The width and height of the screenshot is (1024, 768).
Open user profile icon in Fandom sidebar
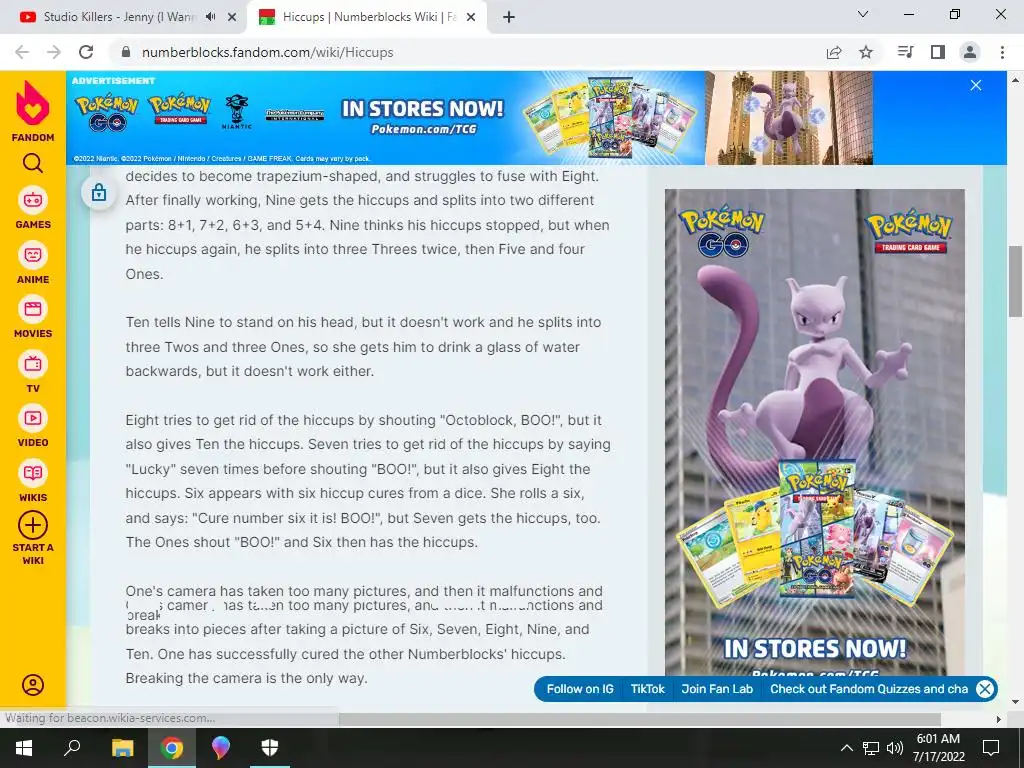click(33, 684)
